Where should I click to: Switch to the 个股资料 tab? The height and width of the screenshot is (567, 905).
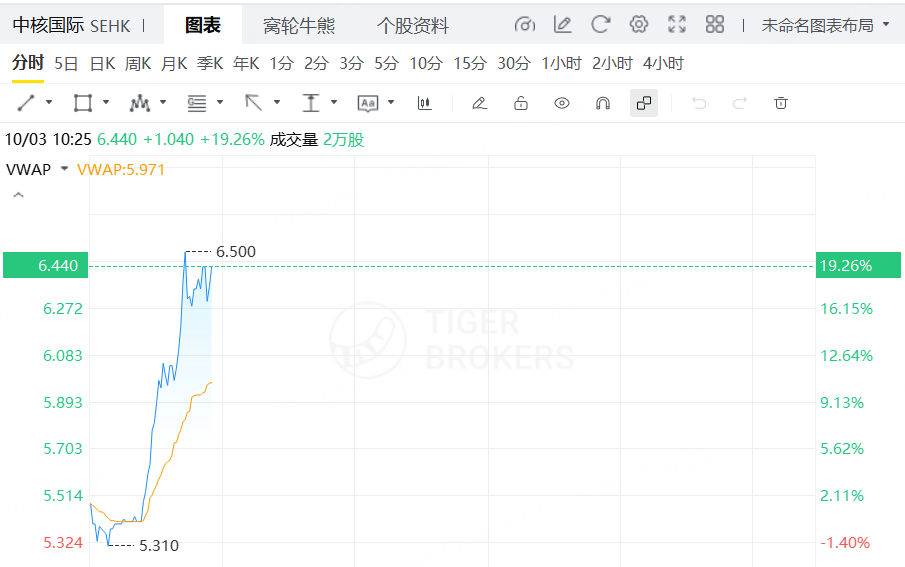coord(413,25)
